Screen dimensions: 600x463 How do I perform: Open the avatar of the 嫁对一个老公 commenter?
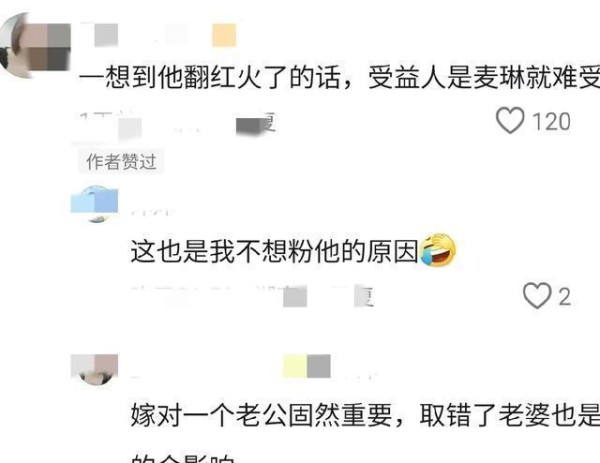[x=95, y=370]
